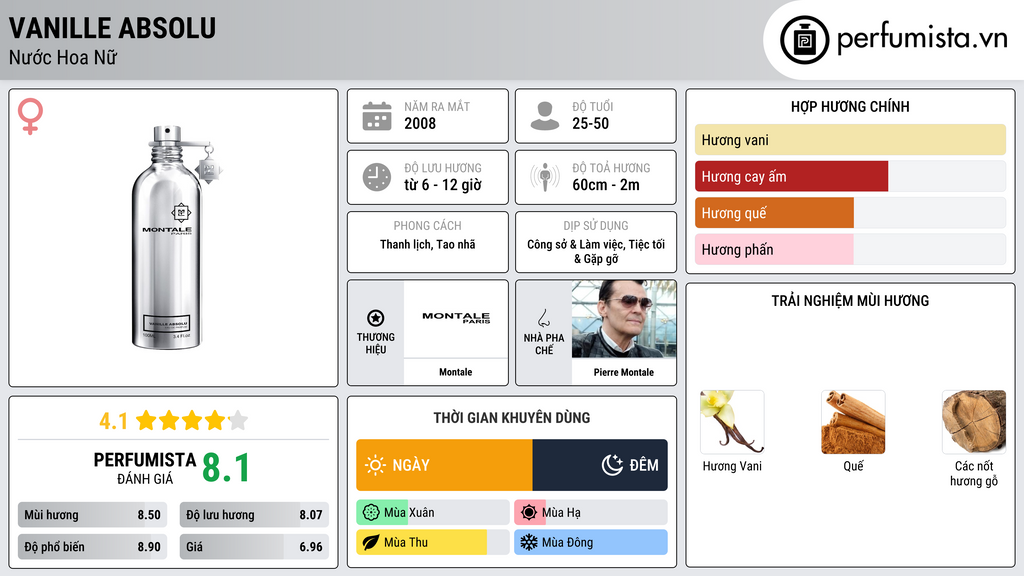Click the Hương vani accord bar
This screenshot has width=1024, height=576.
pos(850,140)
